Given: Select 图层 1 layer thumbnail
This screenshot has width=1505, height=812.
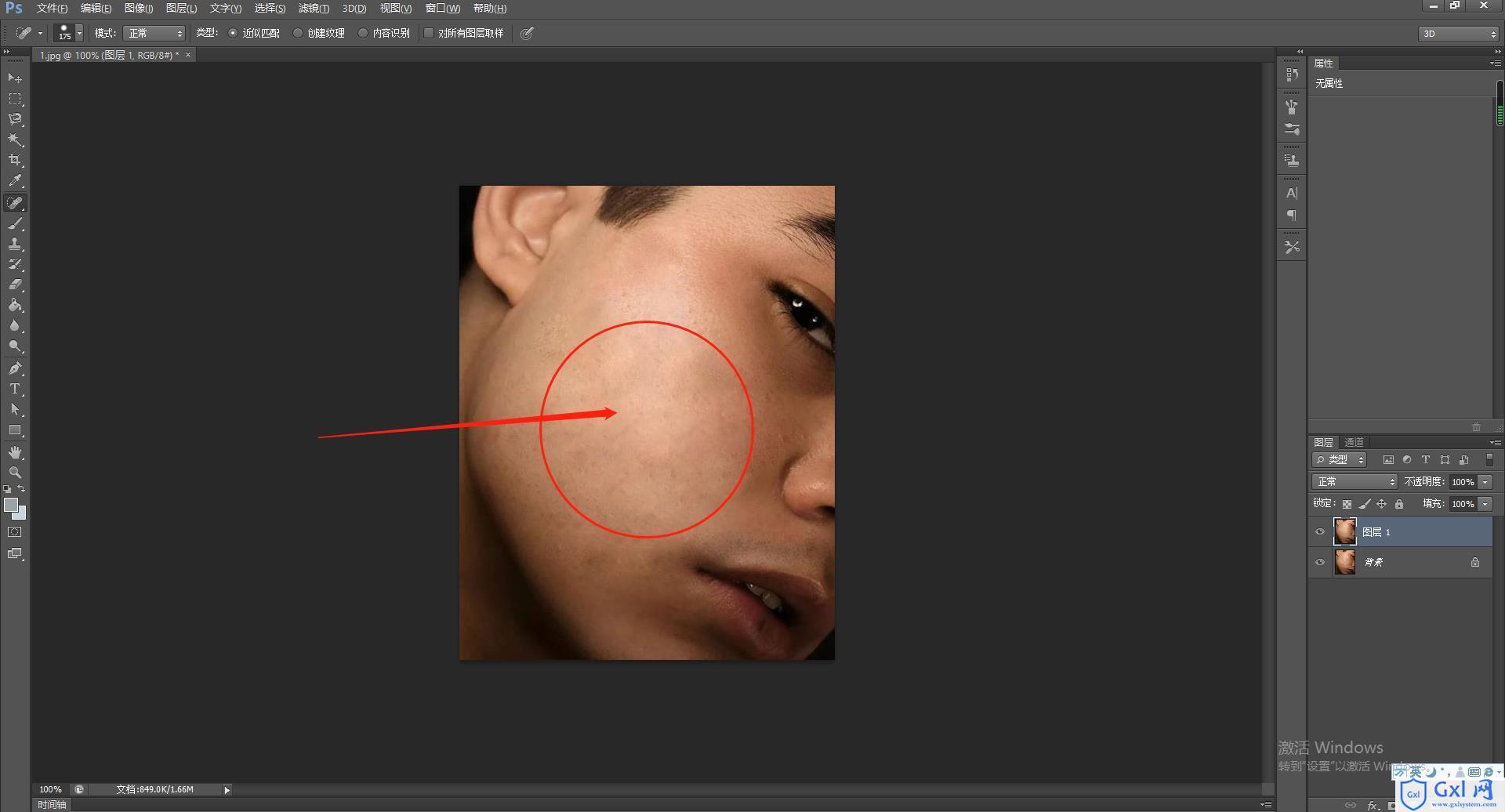Looking at the screenshot, I should coord(1345,531).
